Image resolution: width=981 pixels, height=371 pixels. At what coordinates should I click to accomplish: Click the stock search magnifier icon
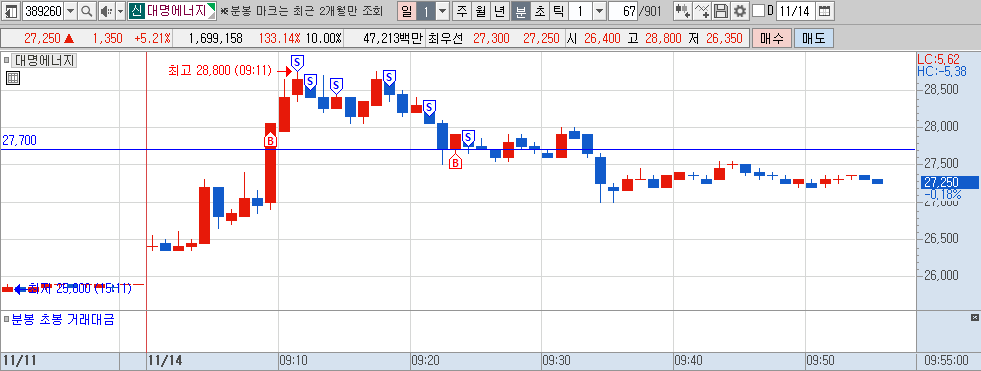pyautogui.click(x=87, y=11)
